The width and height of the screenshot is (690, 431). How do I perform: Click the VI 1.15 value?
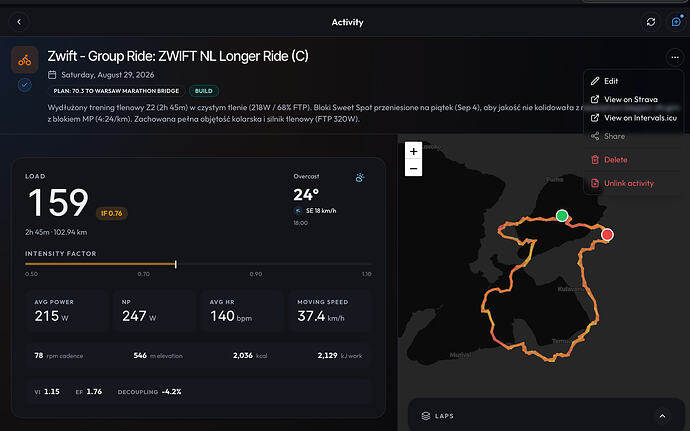[x=47, y=392]
